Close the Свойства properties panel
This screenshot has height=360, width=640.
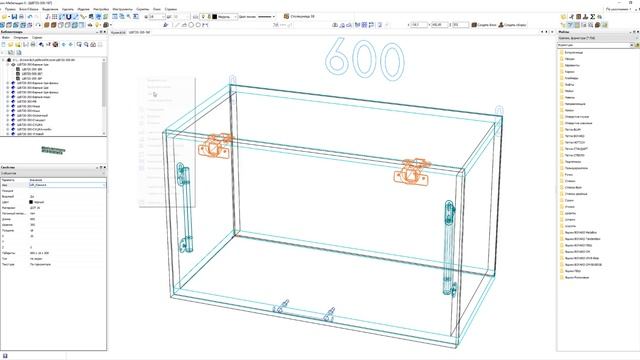pos(105,167)
